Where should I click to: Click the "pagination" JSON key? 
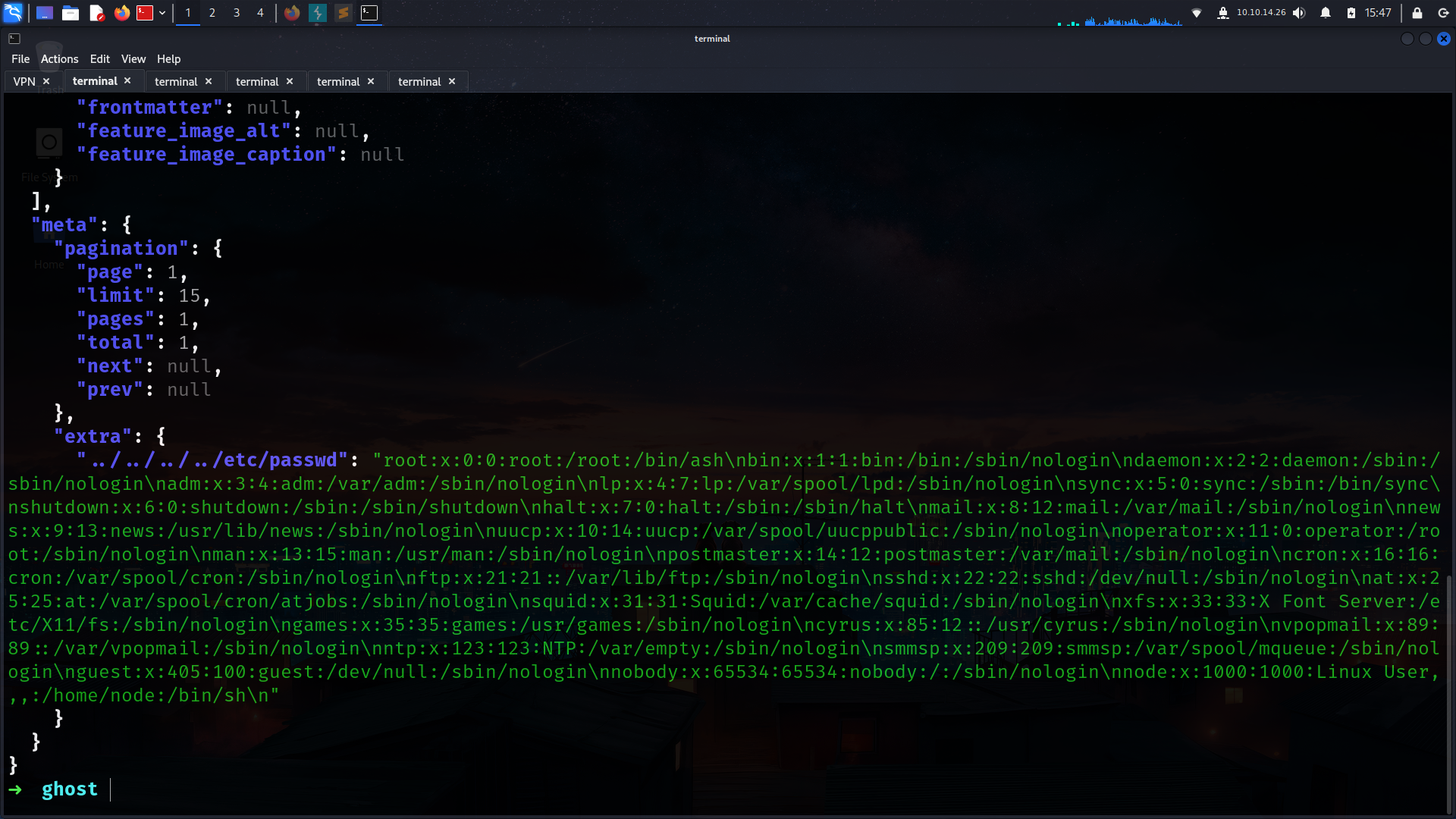tap(121, 249)
